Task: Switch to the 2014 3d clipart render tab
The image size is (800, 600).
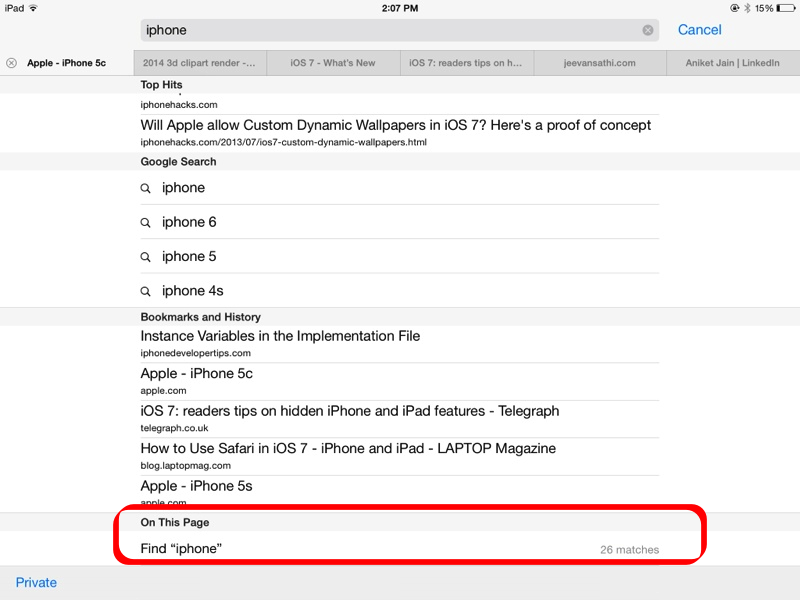Action: pyautogui.click(x=200, y=63)
